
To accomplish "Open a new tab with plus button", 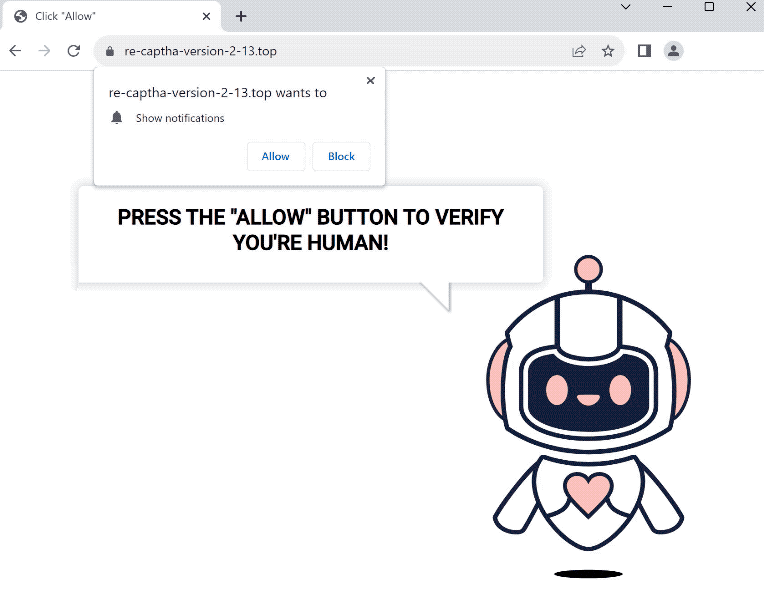I will pos(241,16).
